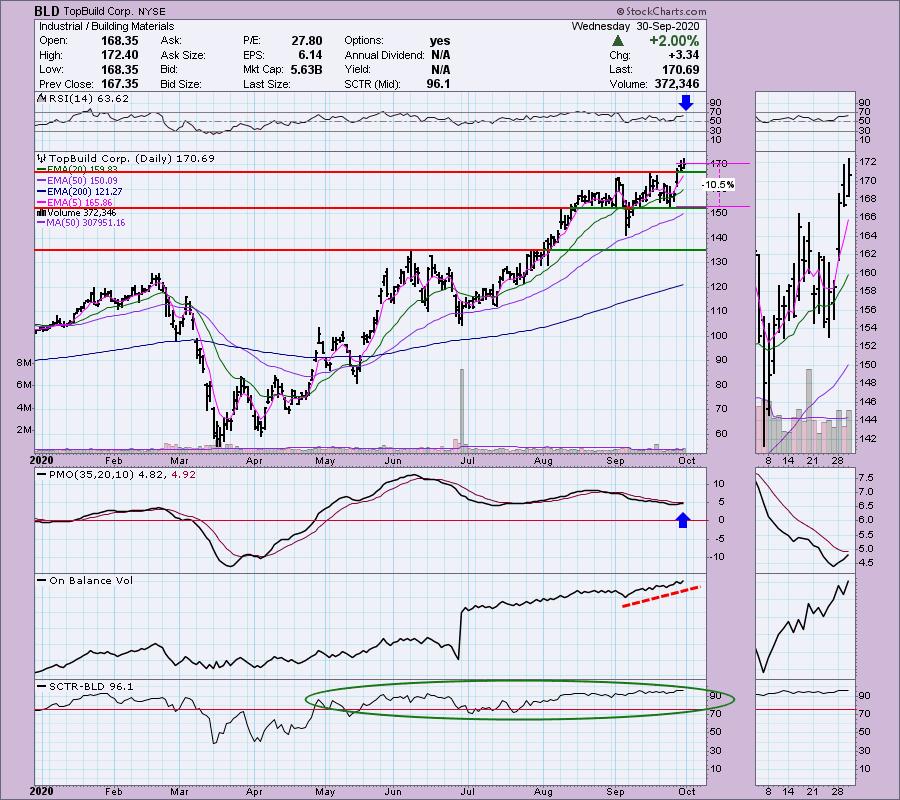Click the Mkt Cap value 5.63B
Screen dimensions: 900x800
click(307, 69)
